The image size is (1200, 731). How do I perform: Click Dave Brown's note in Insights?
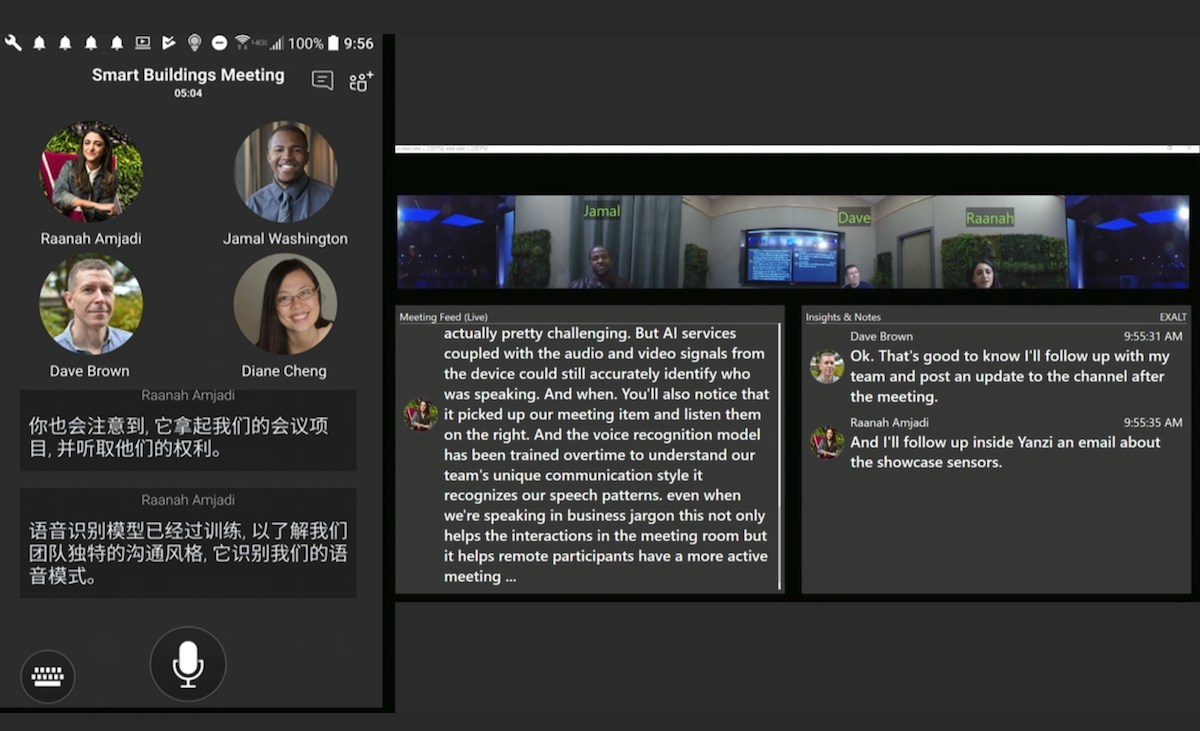(1009, 376)
